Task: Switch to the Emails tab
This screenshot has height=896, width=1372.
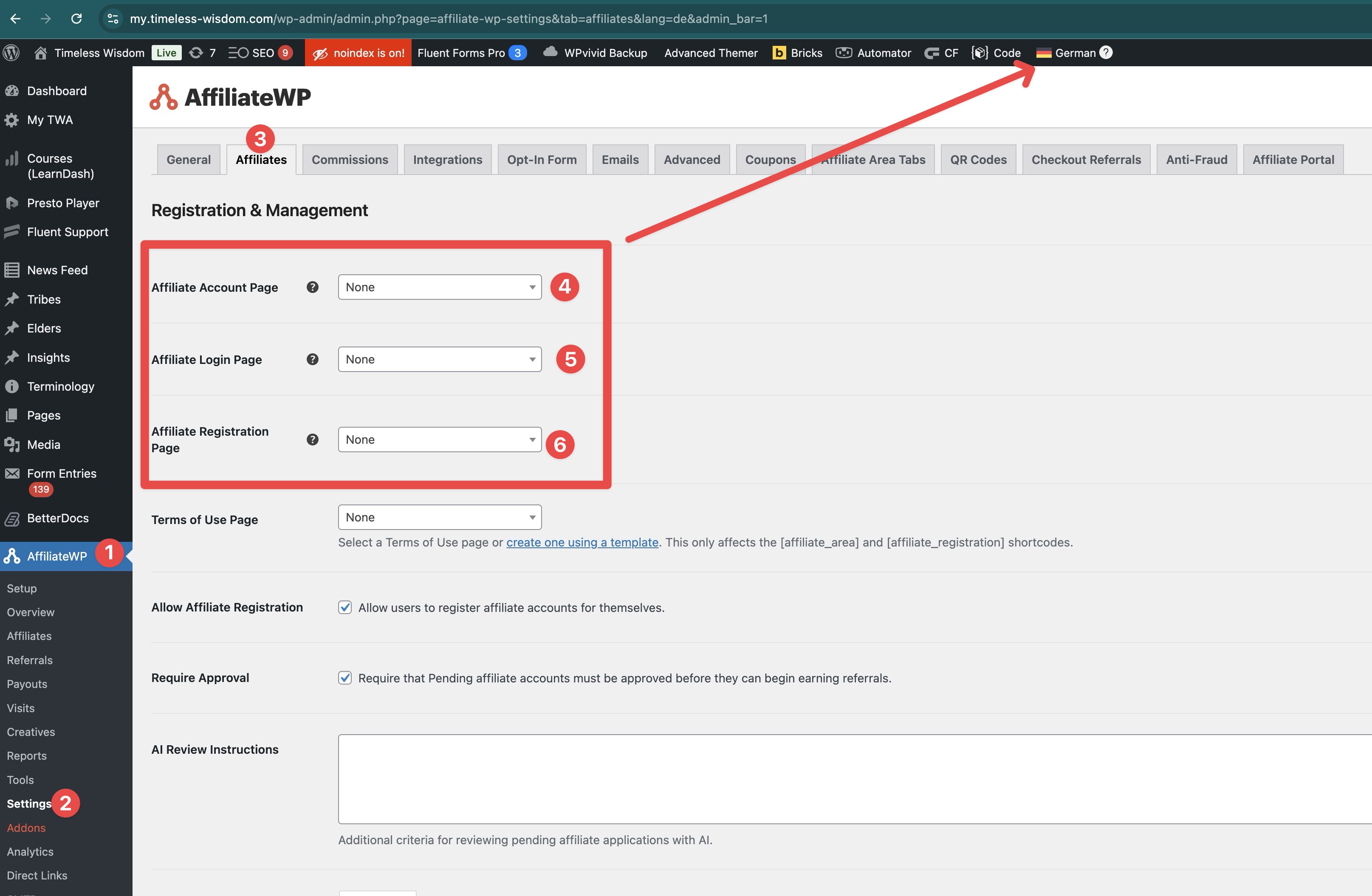Action: point(620,160)
